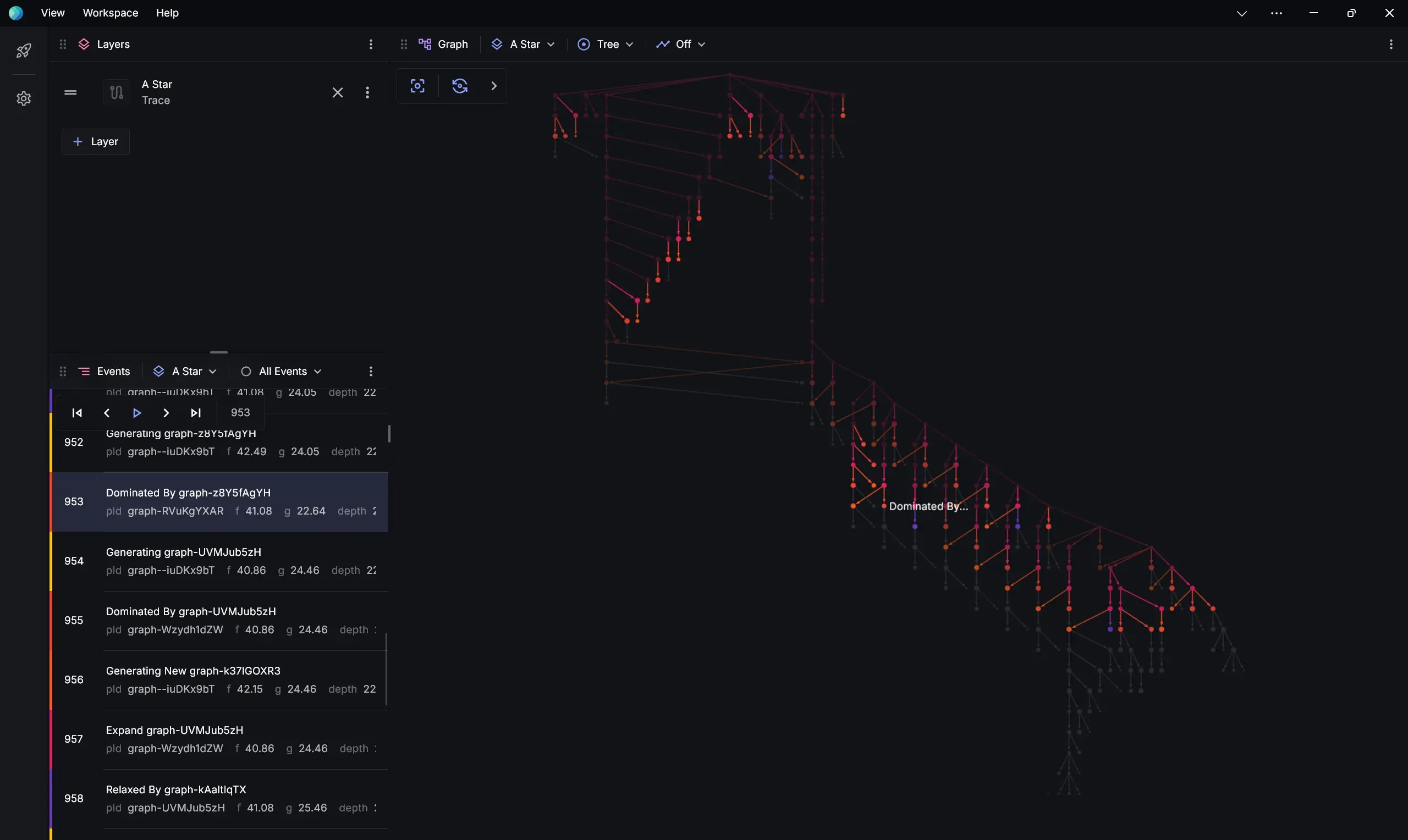
Task: Open the rocket launch sidebar icon
Action: click(23, 51)
